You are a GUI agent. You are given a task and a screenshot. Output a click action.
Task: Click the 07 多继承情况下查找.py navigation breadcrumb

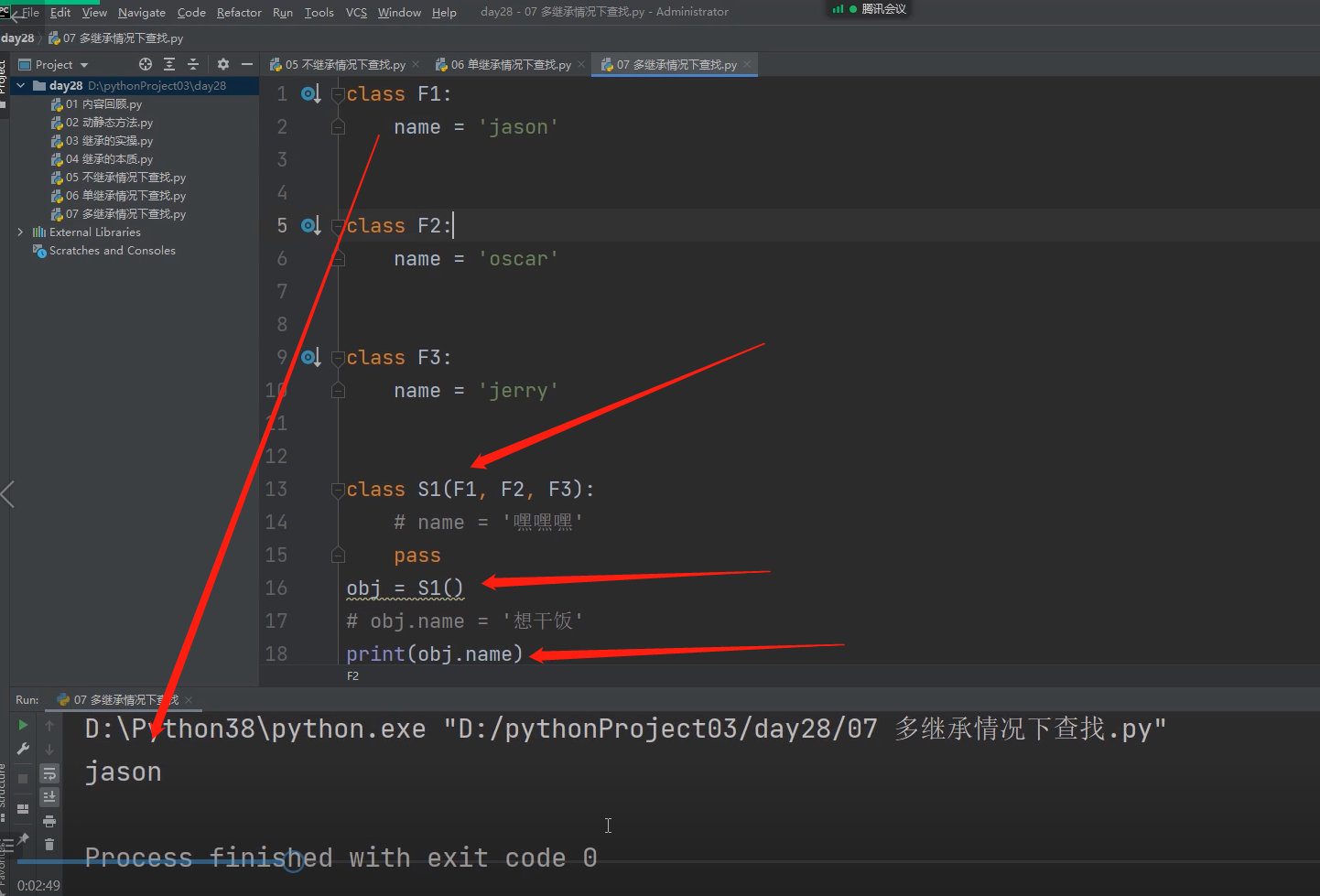point(116,38)
